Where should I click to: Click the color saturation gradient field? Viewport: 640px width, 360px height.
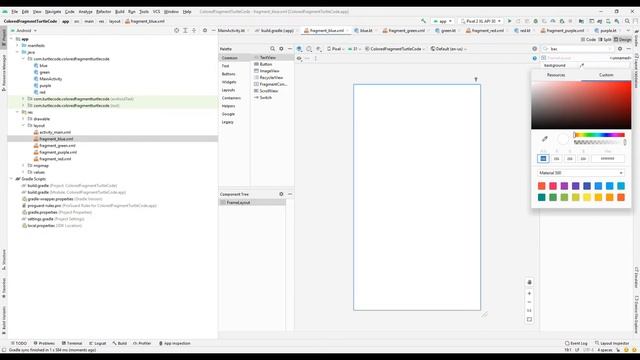[581, 105]
